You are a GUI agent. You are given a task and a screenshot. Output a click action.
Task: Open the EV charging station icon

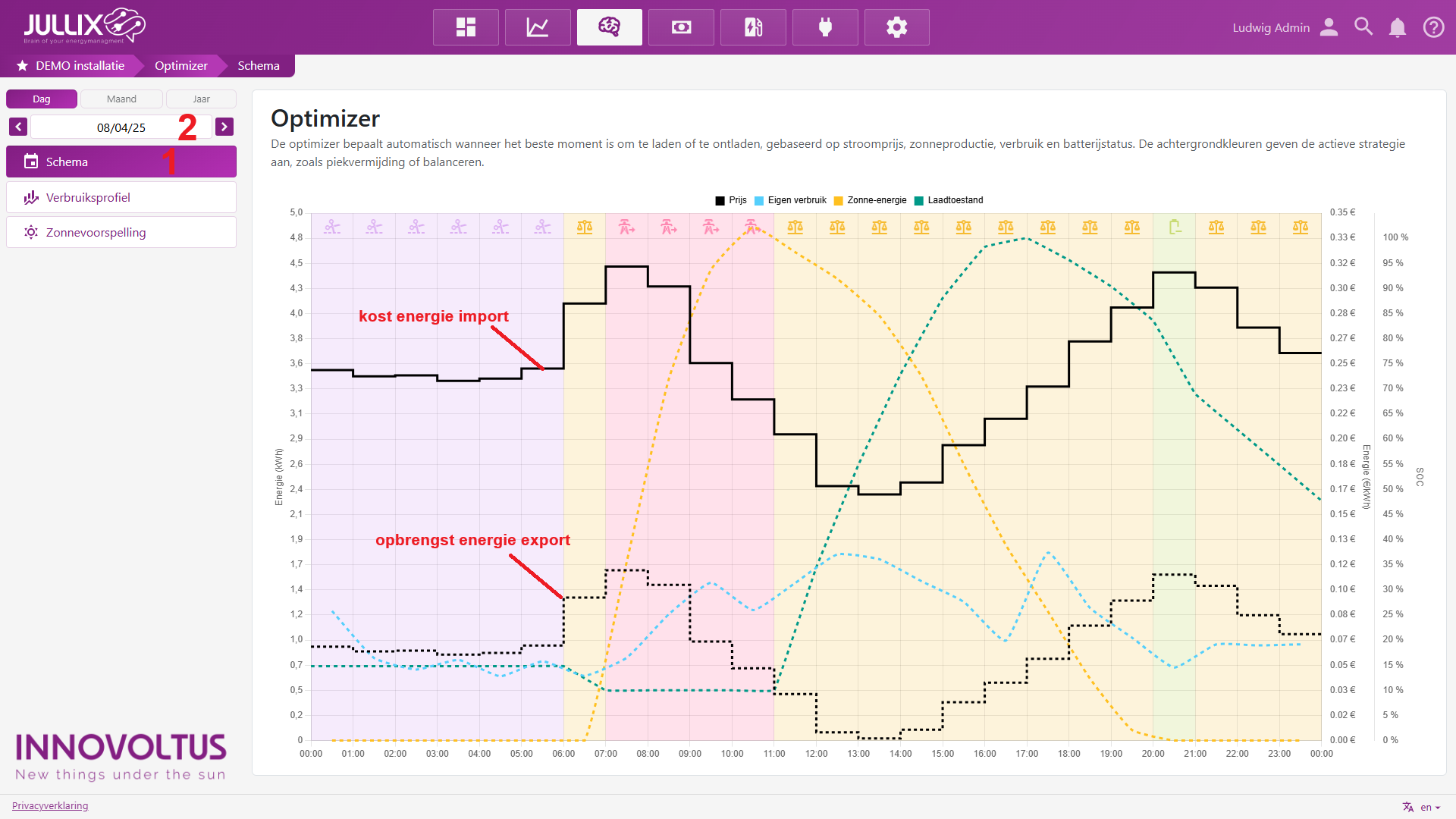(753, 27)
